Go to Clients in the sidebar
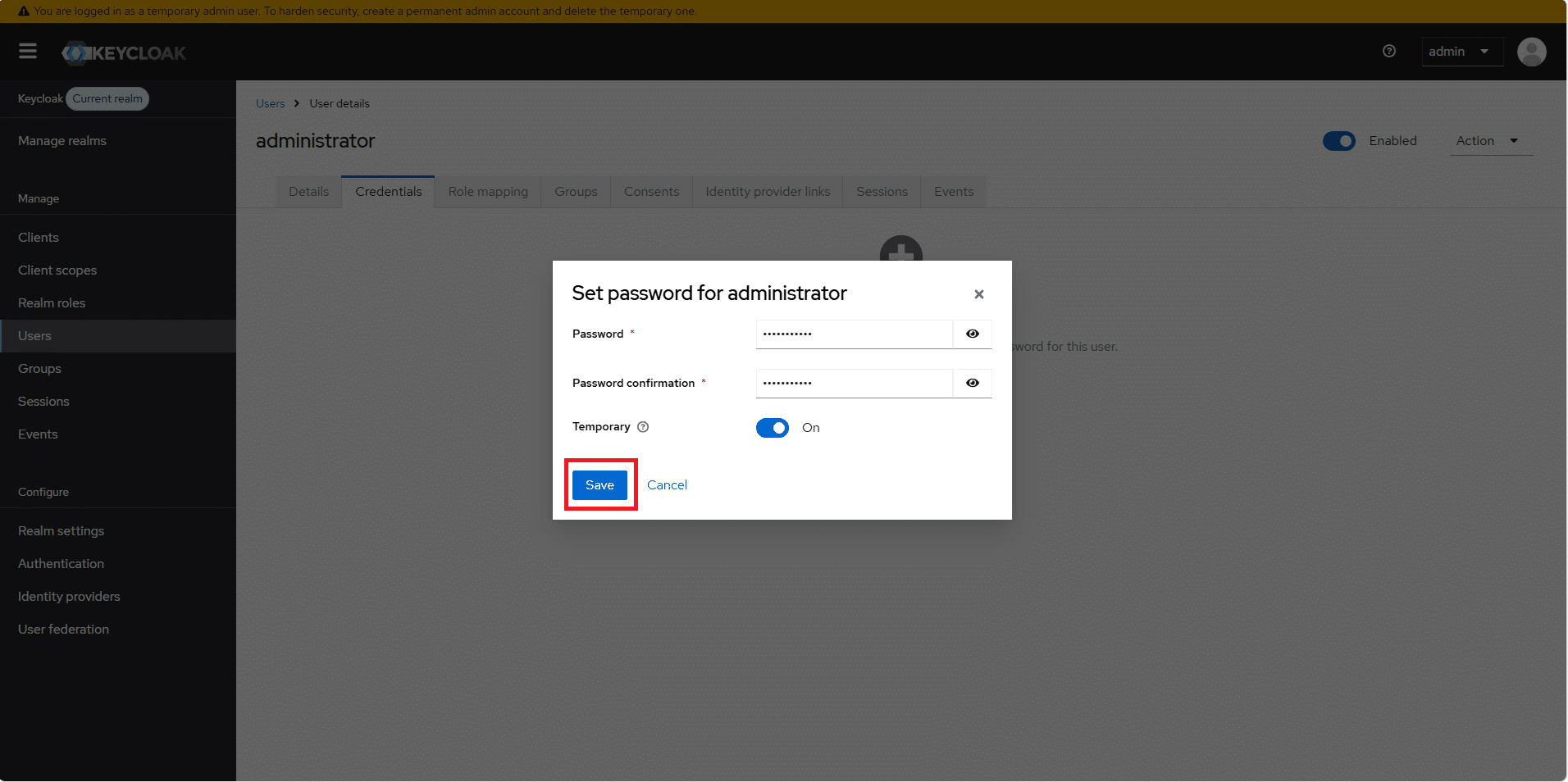1568x782 pixels. pyautogui.click(x=39, y=238)
